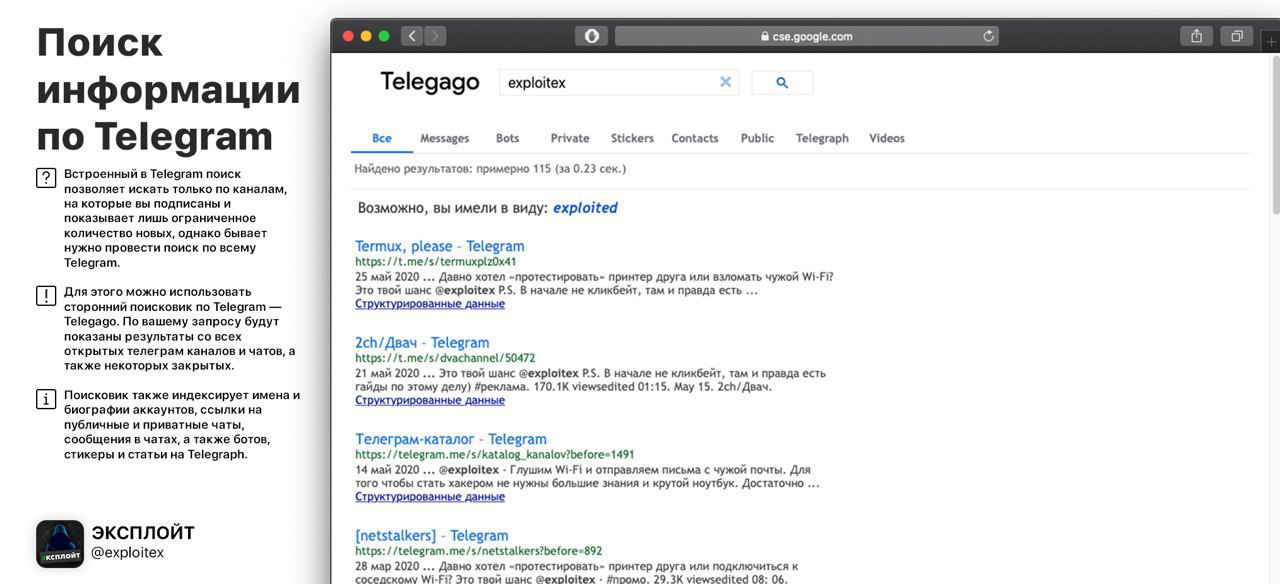Open the '2ch/Двач – Telegram' result

(x=422, y=342)
